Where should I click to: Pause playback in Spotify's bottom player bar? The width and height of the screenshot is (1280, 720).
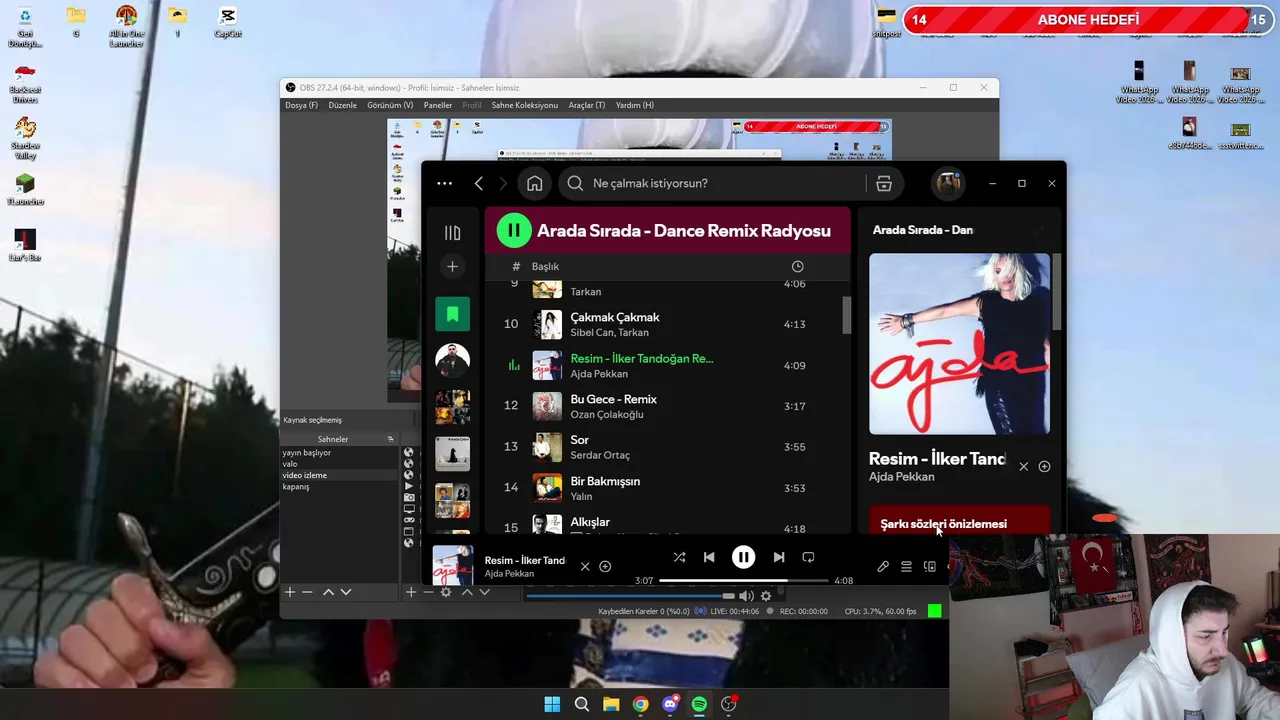click(x=743, y=557)
